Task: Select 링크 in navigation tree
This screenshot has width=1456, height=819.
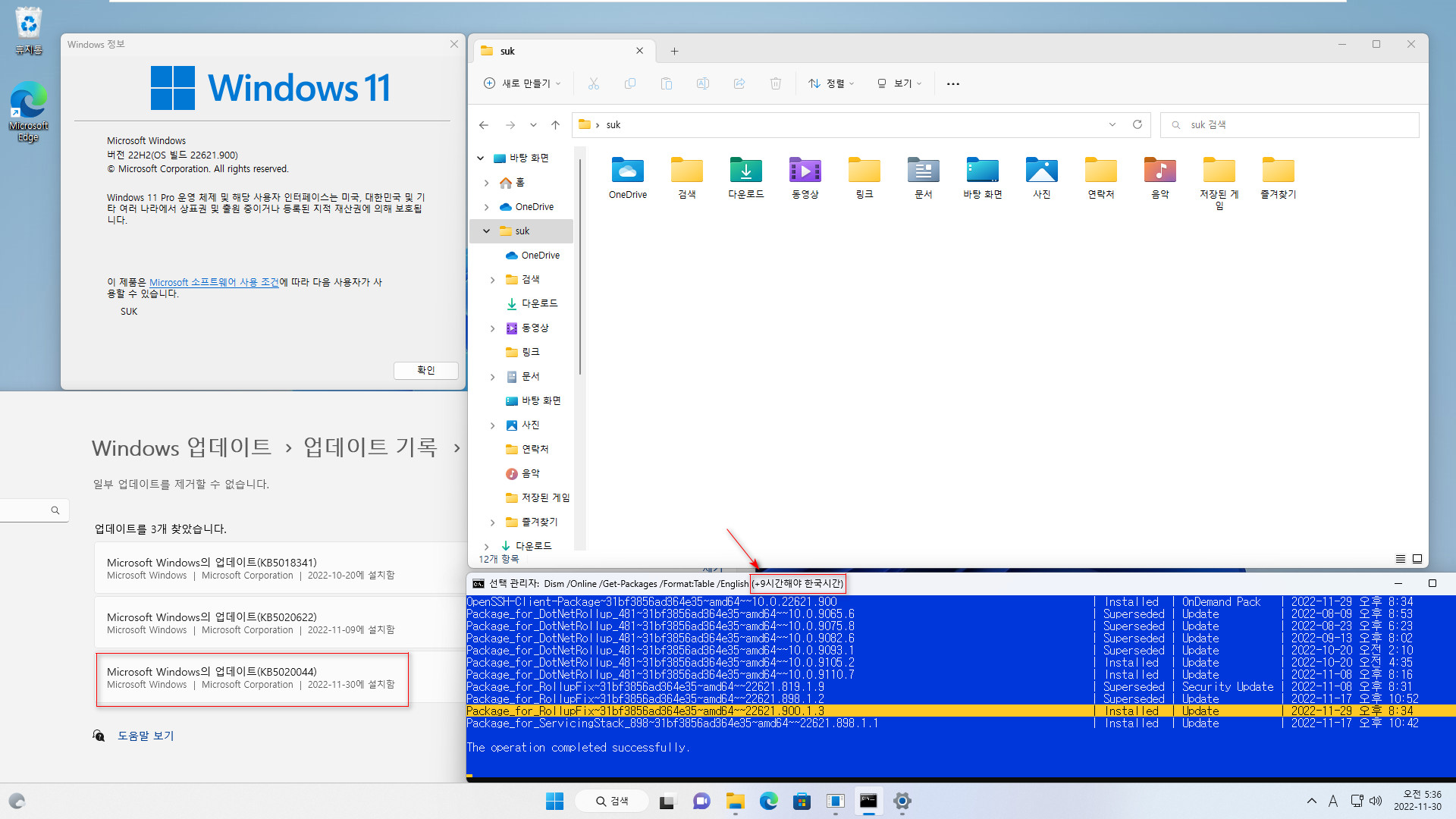Action: (x=531, y=352)
